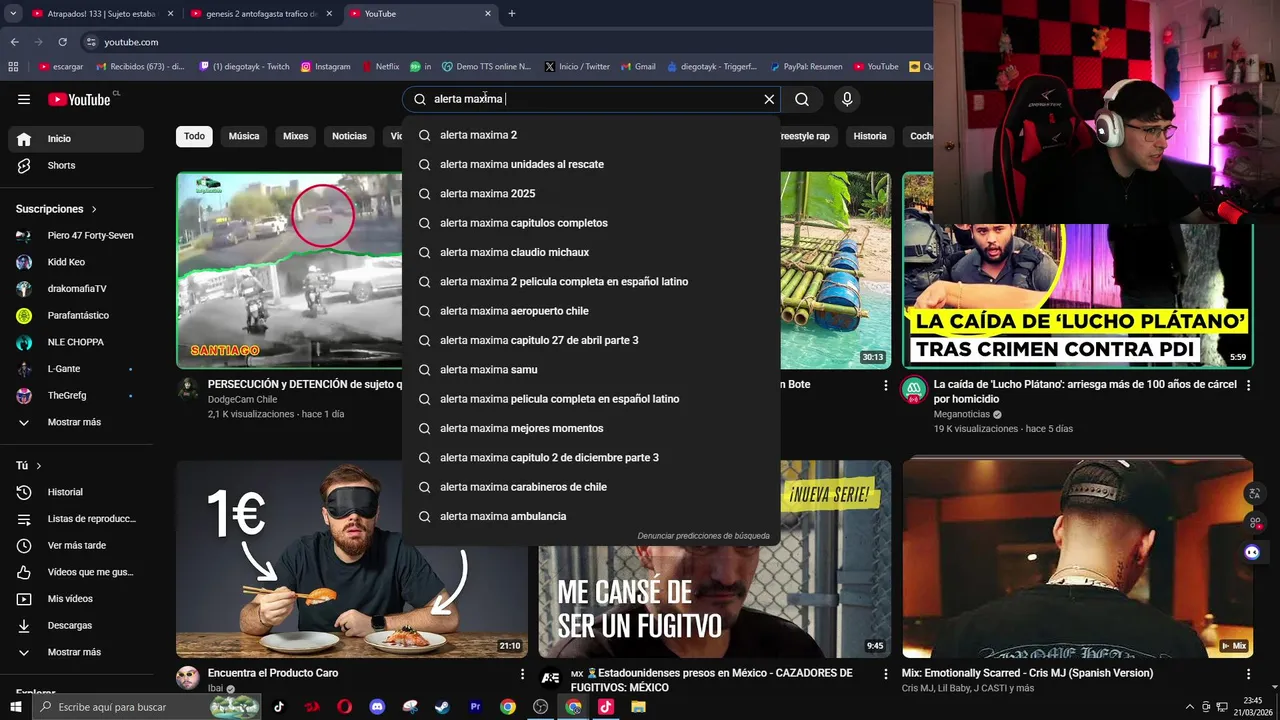This screenshot has height=720, width=1280.
Task: Choose suggestion 'alerta maxima capitulos completos'
Action: point(591,223)
